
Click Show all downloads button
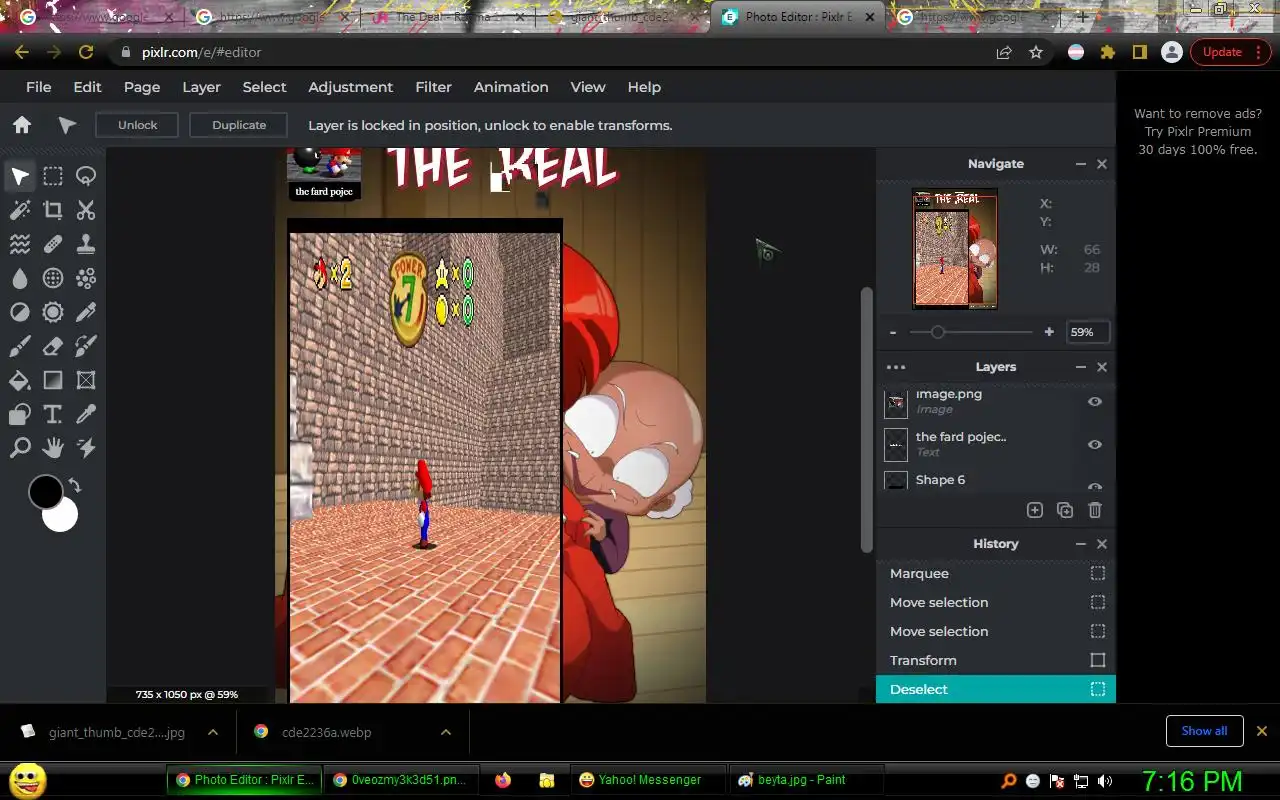pos(1204,731)
